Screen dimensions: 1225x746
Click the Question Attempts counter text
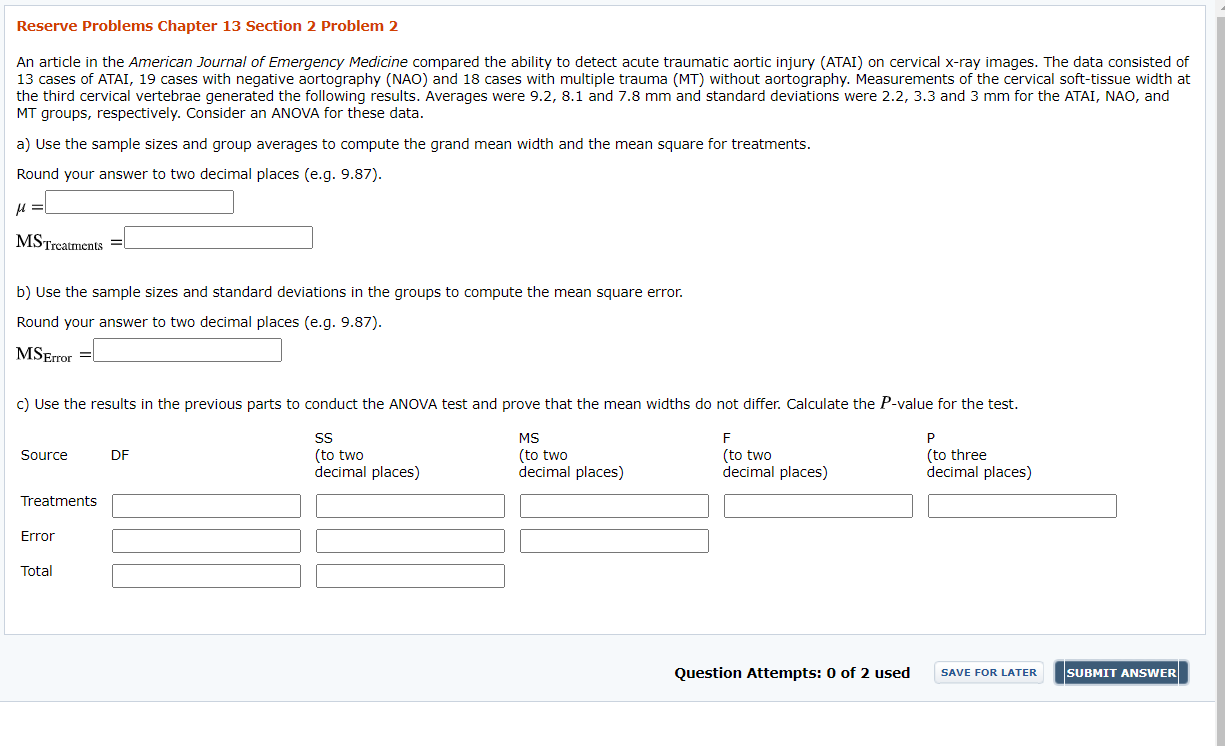point(792,672)
